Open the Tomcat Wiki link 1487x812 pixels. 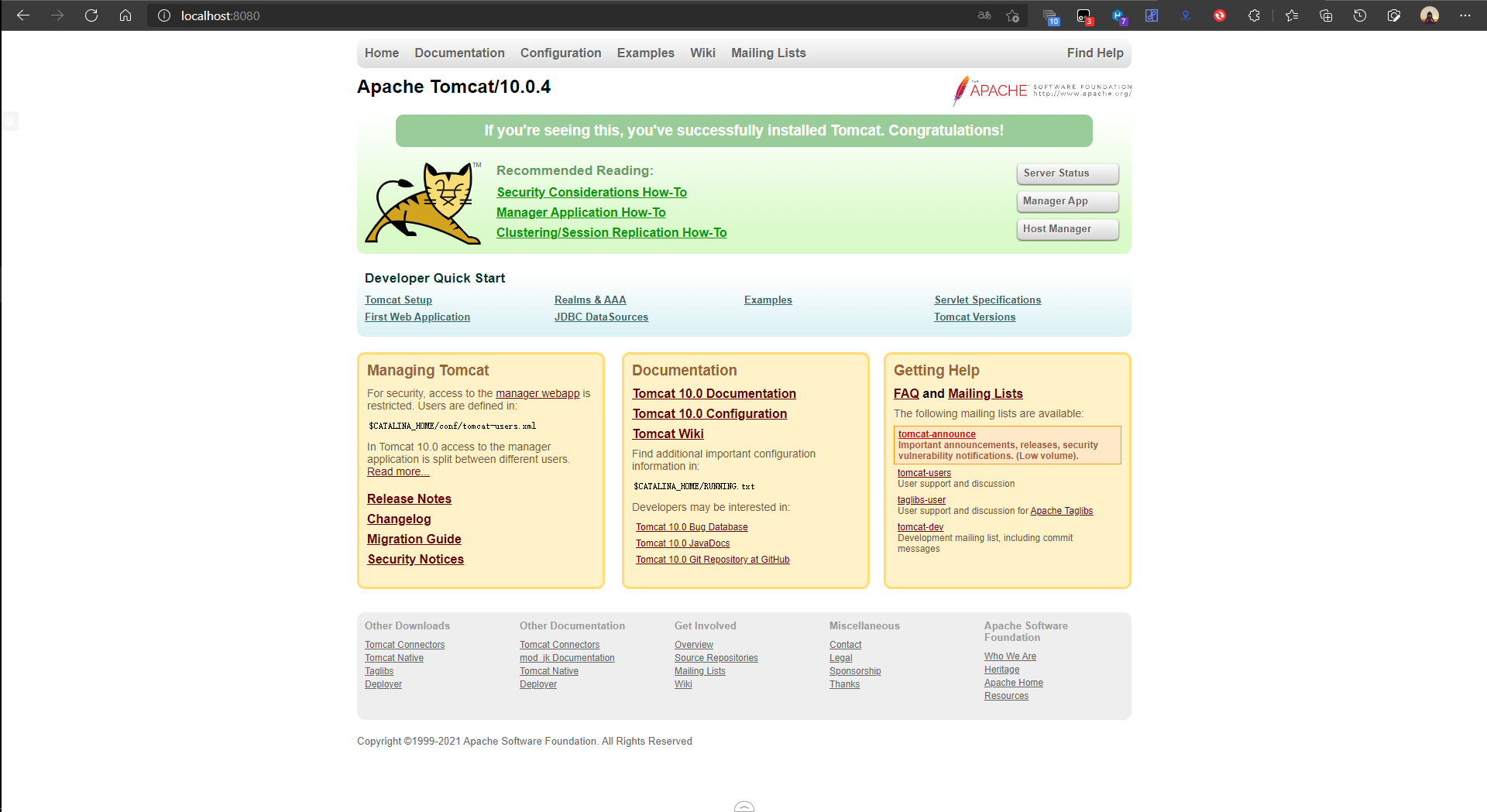[x=668, y=433]
